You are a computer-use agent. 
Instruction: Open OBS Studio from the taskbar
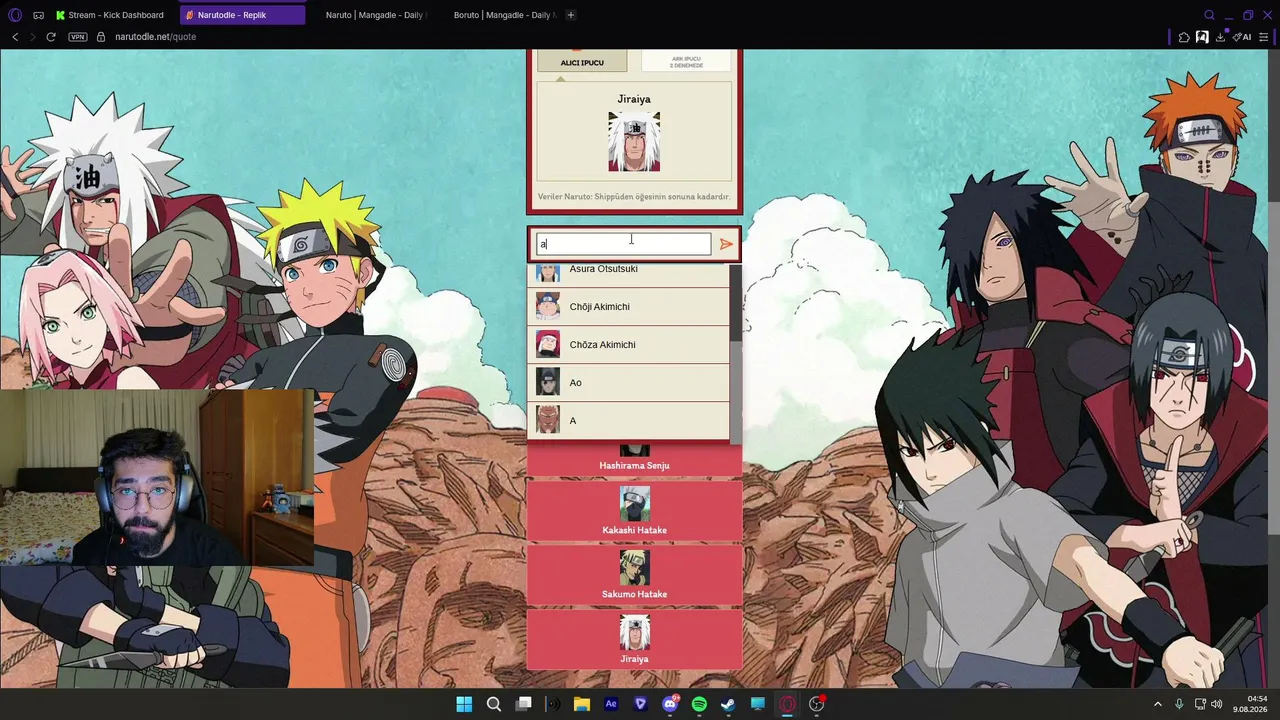pos(817,704)
